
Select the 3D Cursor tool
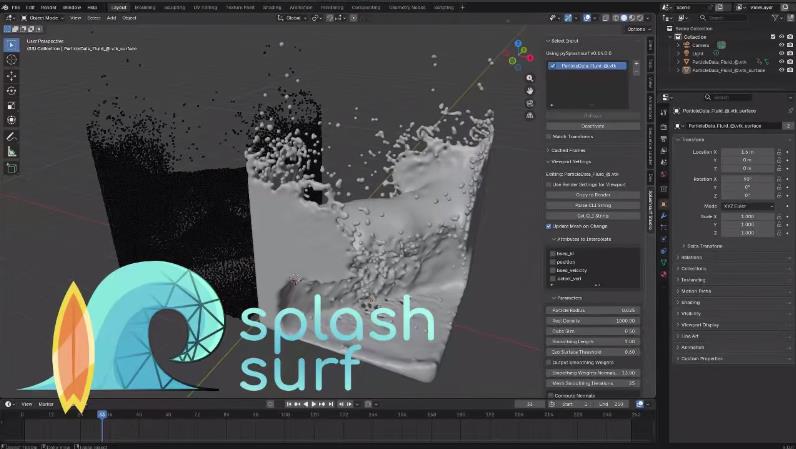[x=11, y=60]
